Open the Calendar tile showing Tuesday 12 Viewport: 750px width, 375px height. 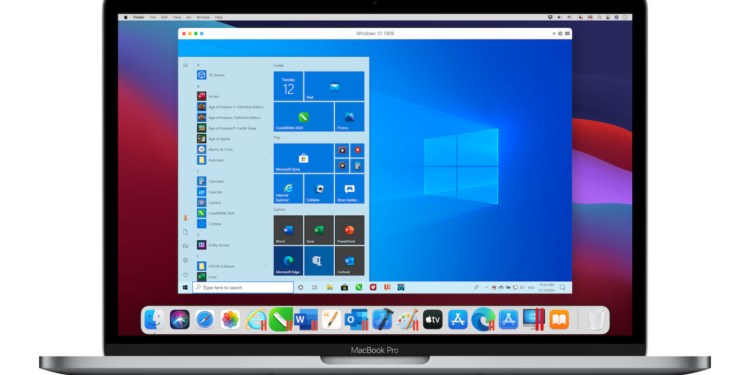(x=288, y=86)
